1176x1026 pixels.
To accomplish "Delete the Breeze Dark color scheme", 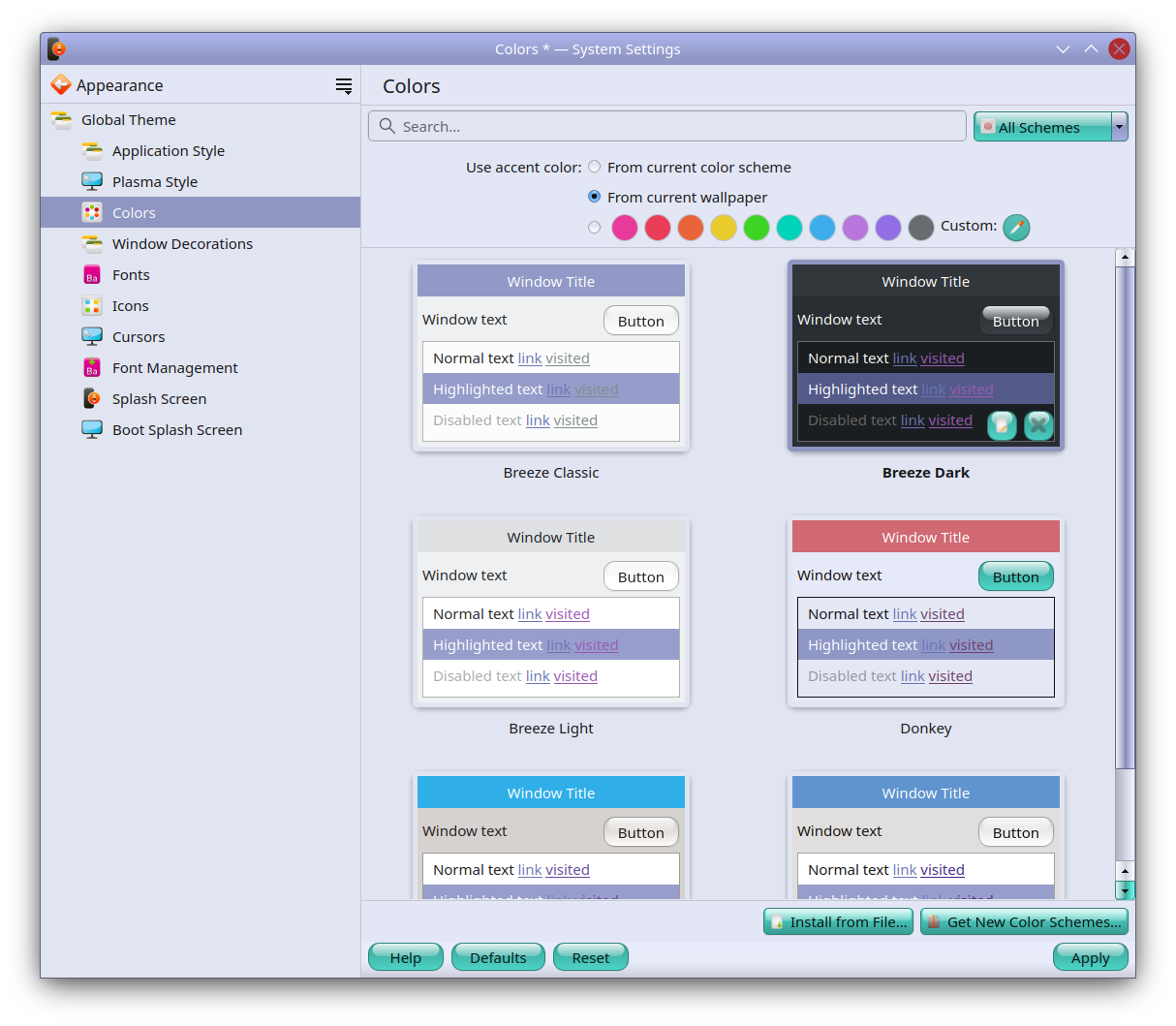I will (x=1038, y=424).
